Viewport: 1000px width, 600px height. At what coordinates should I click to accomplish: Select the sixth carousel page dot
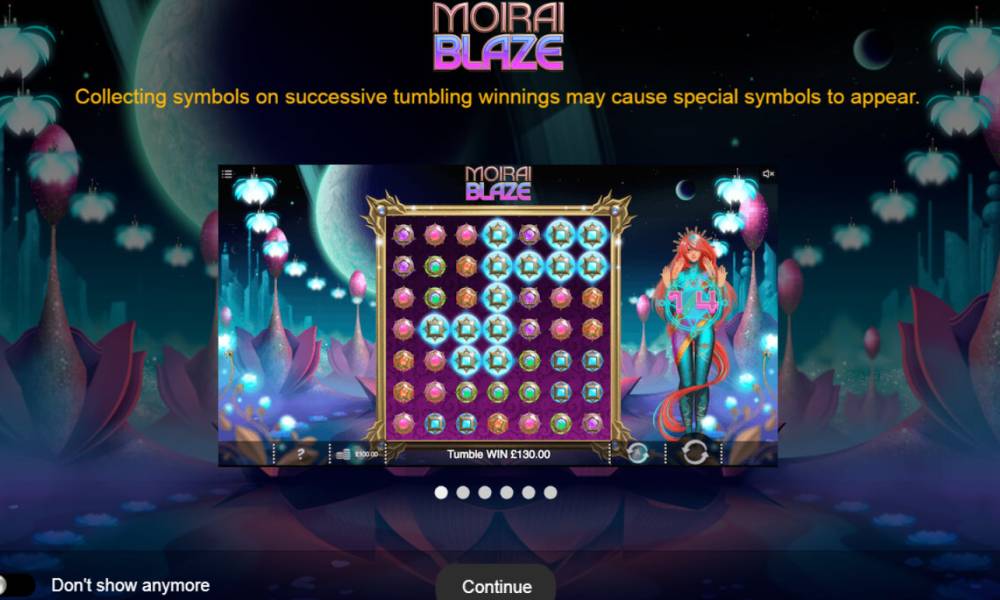point(550,492)
